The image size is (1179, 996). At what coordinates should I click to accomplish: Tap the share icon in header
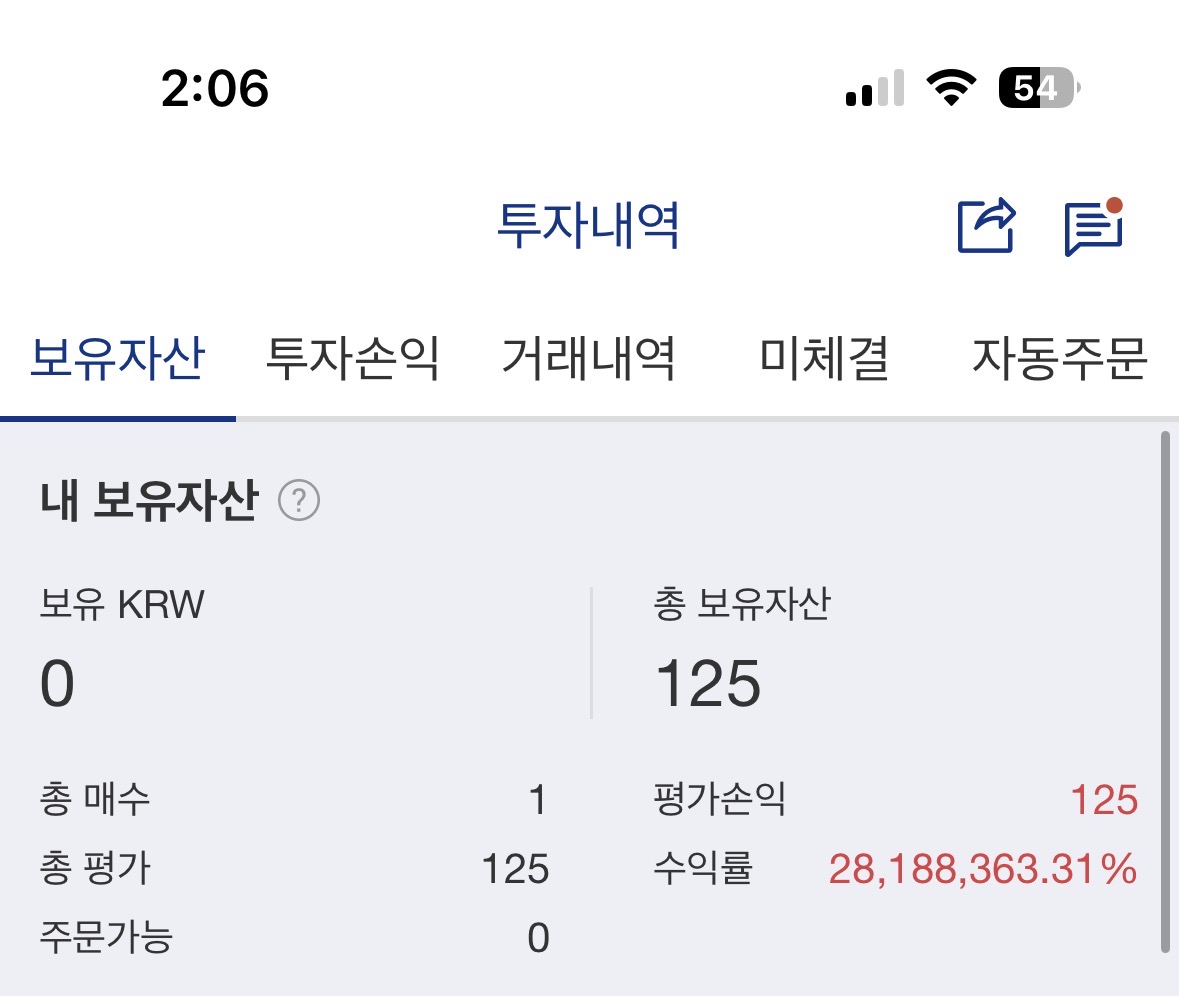coord(986,226)
